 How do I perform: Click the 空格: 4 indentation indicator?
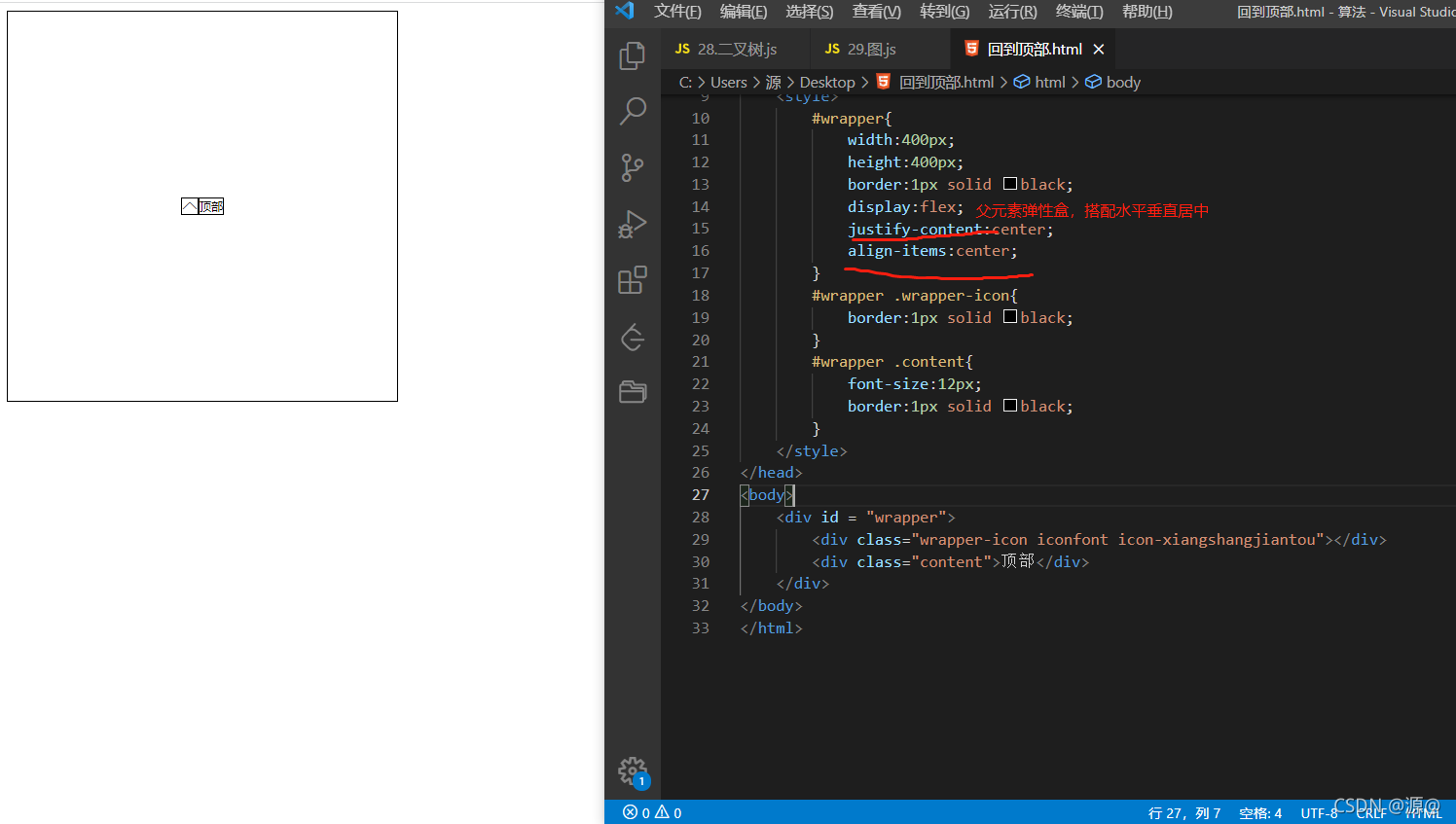click(x=1260, y=812)
